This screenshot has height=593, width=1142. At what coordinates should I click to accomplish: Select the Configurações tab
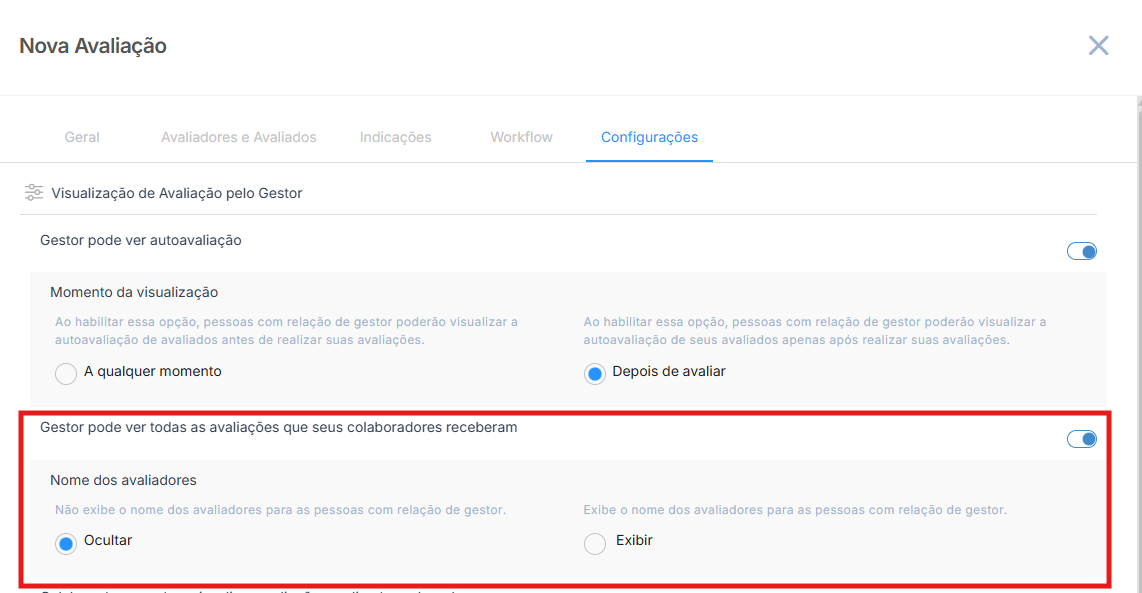[x=649, y=137]
